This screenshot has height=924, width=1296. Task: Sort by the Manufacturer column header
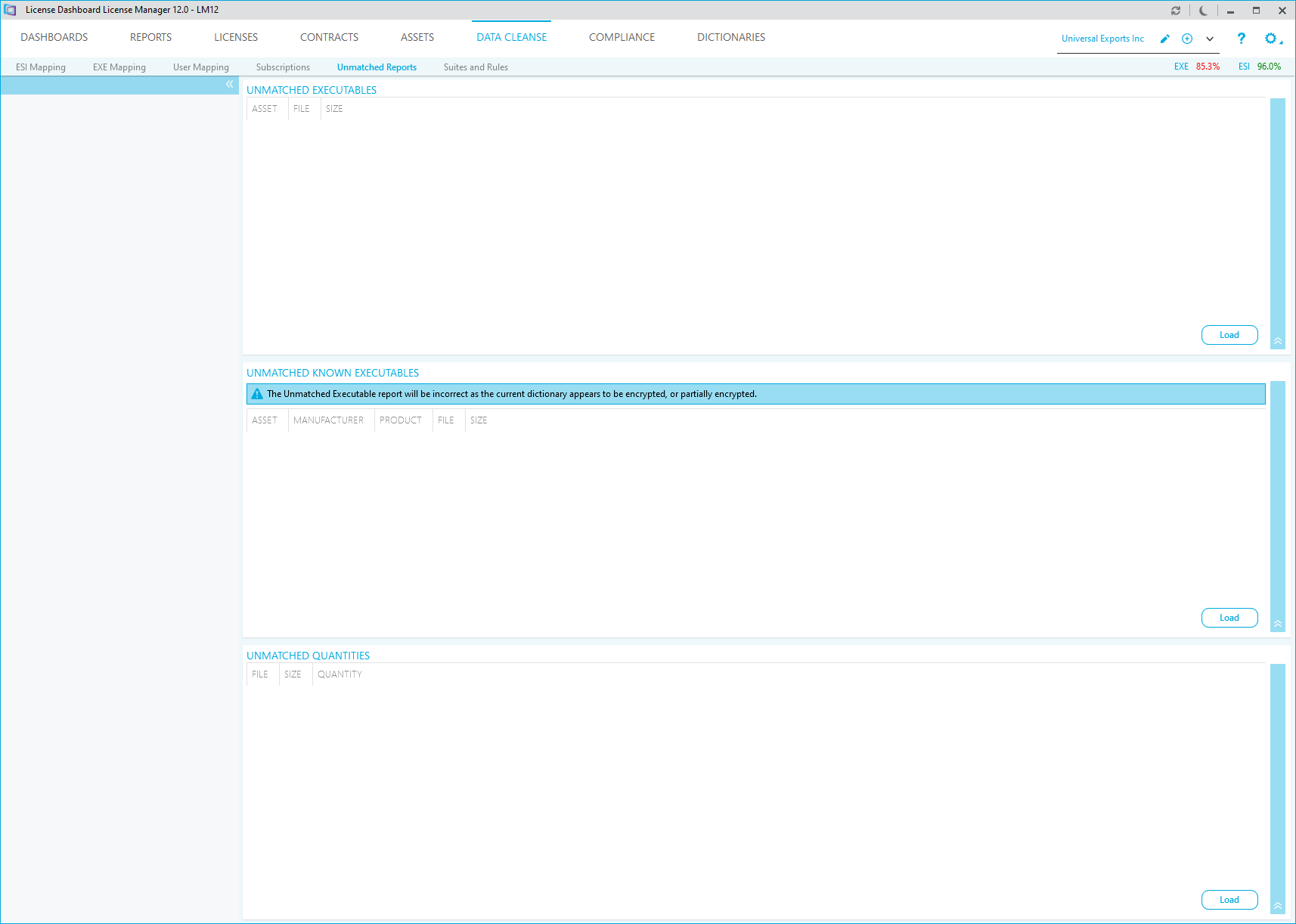point(328,420)
